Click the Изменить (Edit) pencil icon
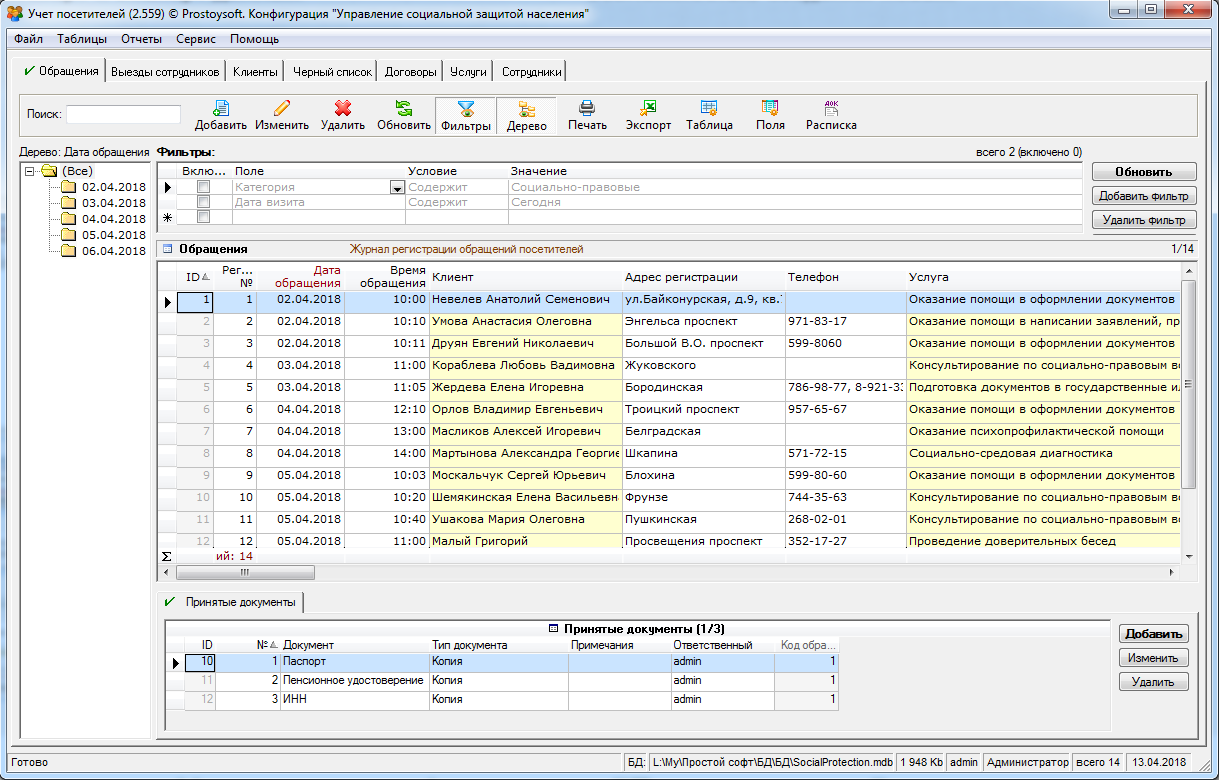This screenshot has height=780, width=1219. coord(281,109)
